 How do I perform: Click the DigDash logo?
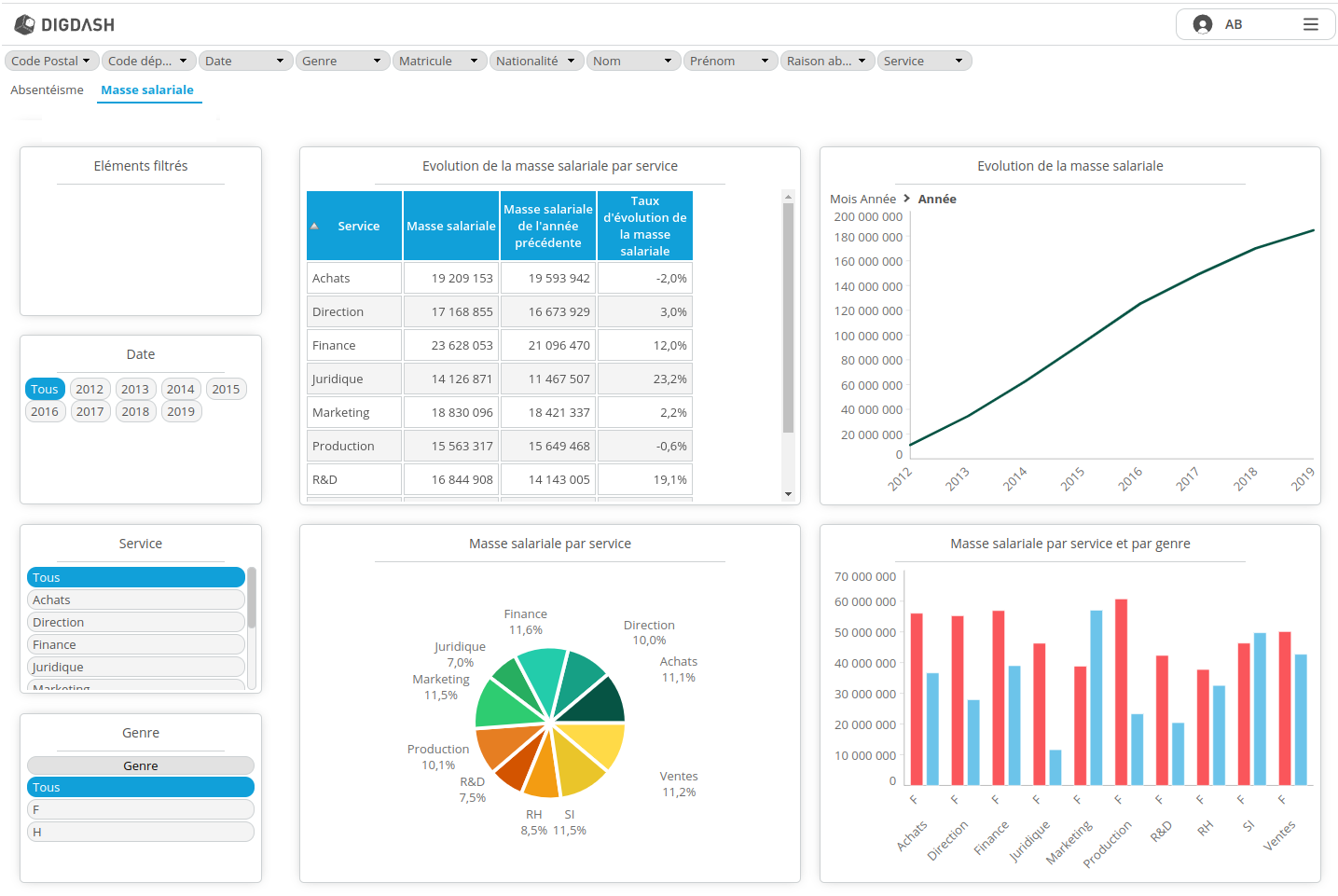click(63, 25)
